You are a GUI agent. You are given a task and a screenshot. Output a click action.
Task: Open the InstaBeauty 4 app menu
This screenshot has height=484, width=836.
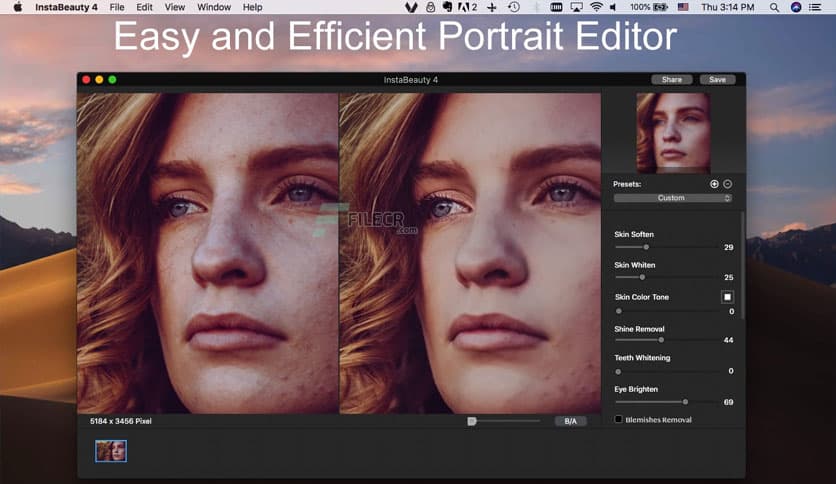click(x=66, y=7)
